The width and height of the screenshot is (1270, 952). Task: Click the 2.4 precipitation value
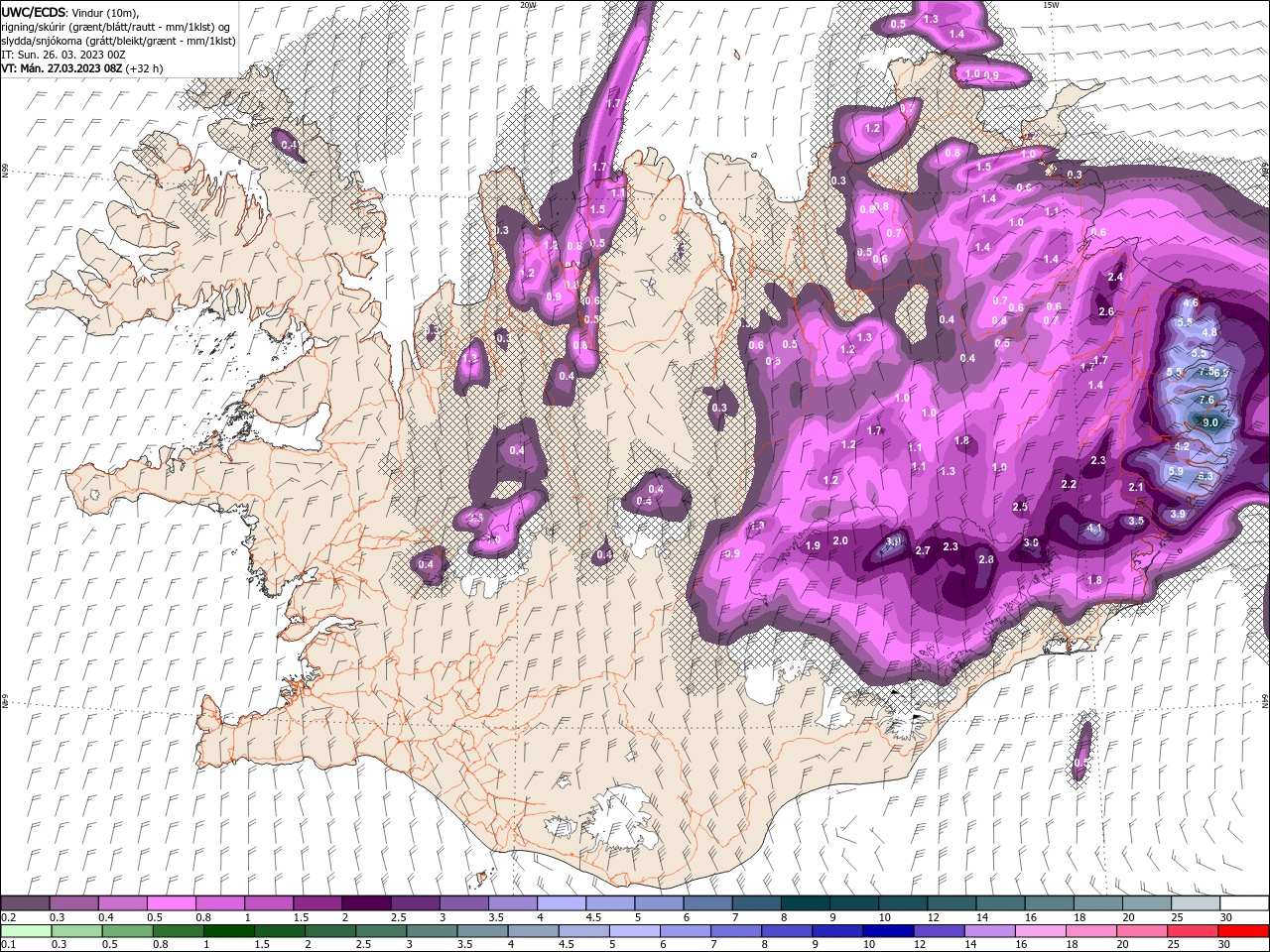click(1115, 278)
